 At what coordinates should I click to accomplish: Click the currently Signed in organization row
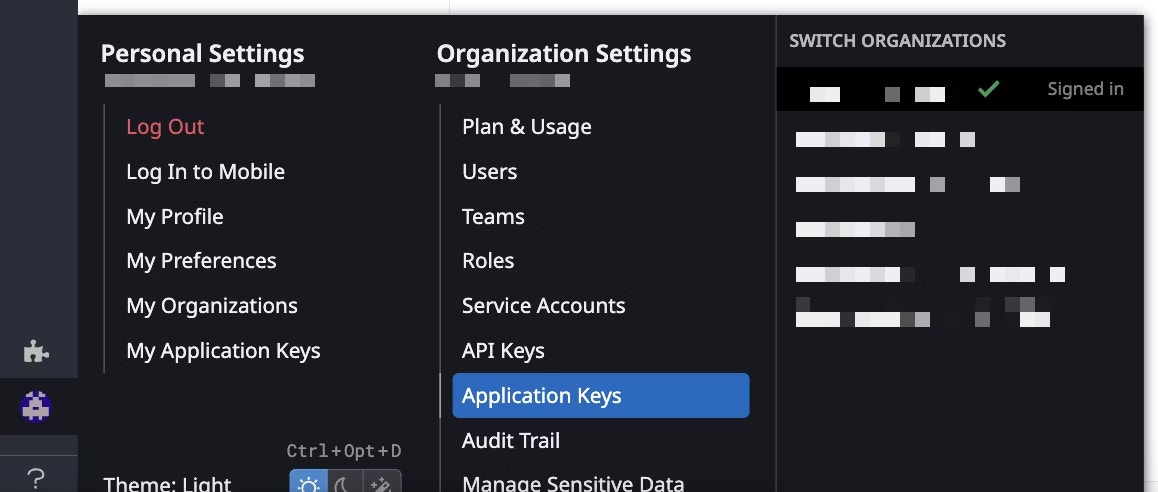[x=959, y=90]
